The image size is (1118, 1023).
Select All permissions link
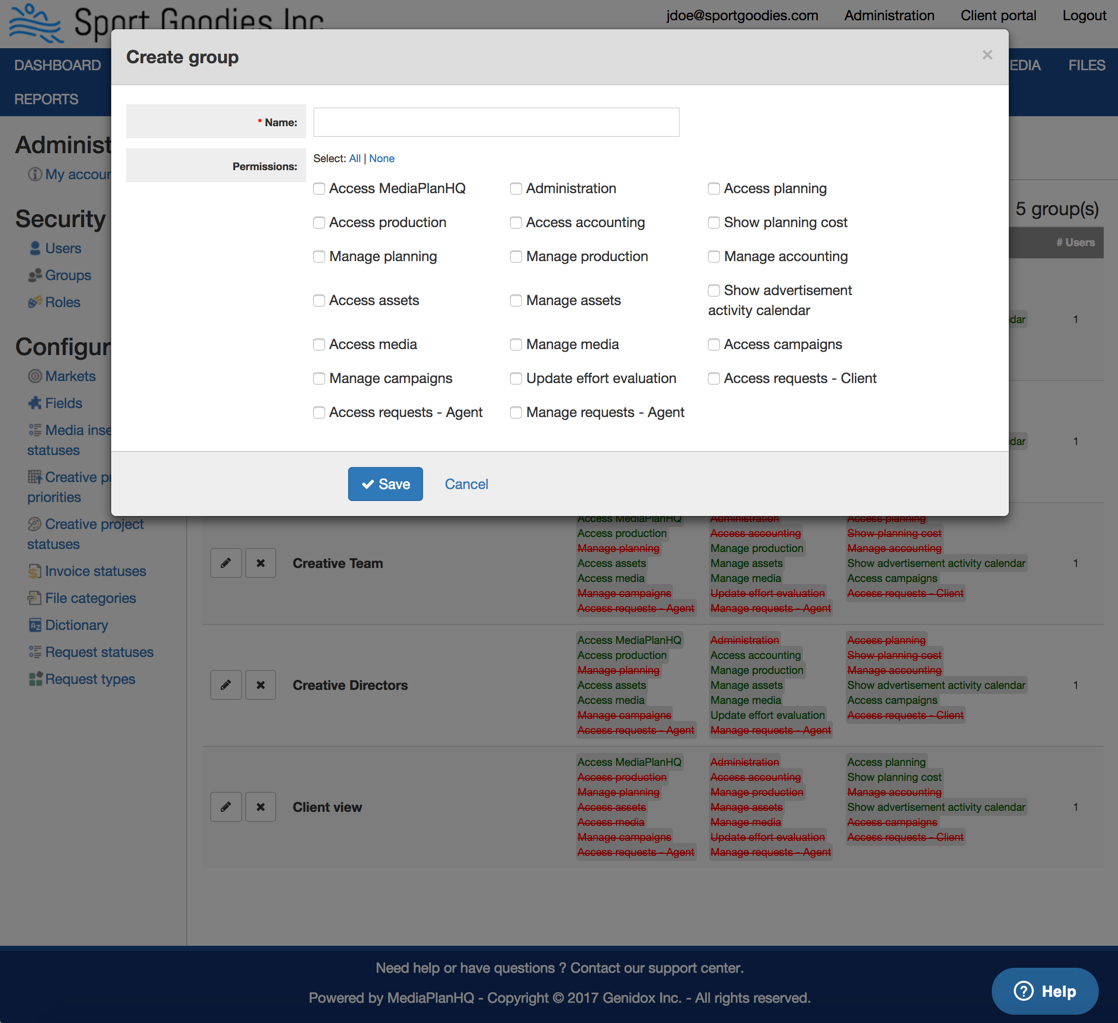(x=354, y=158)
